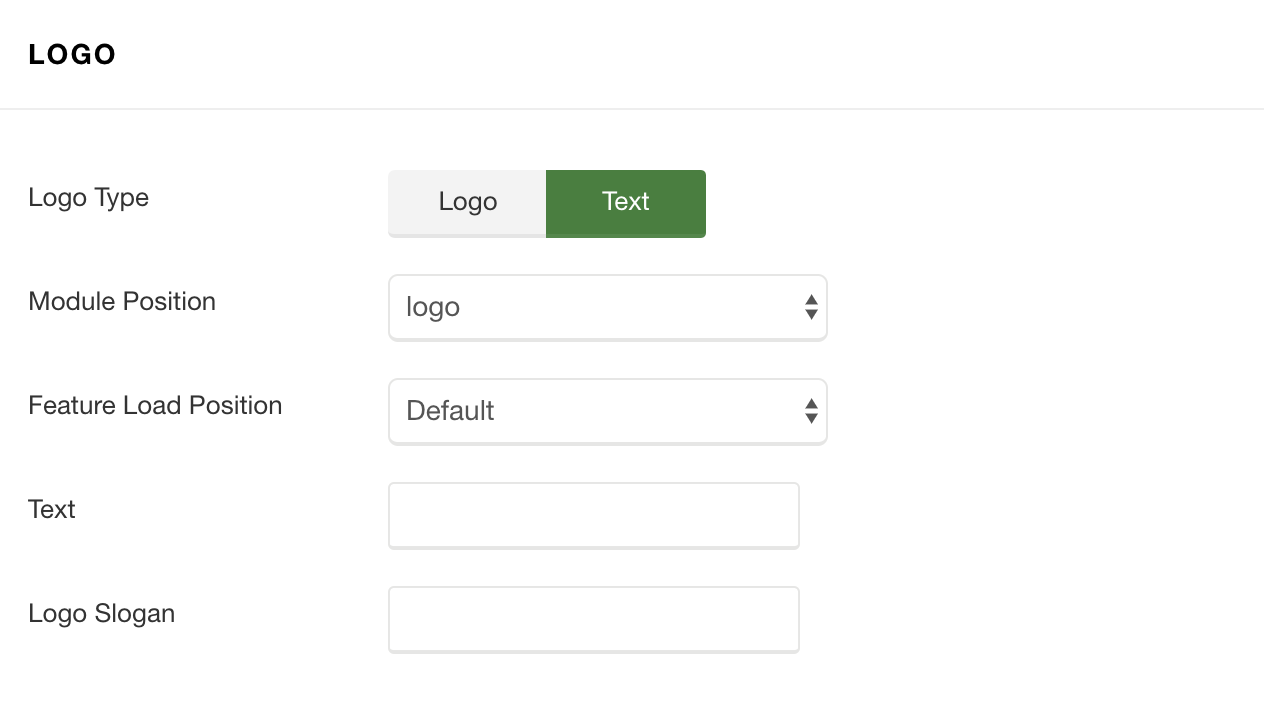Image resolution: width=1264 pixels, height=702 pixels.
Task: Click the LOGO section heading
Action: pos(72,55)
